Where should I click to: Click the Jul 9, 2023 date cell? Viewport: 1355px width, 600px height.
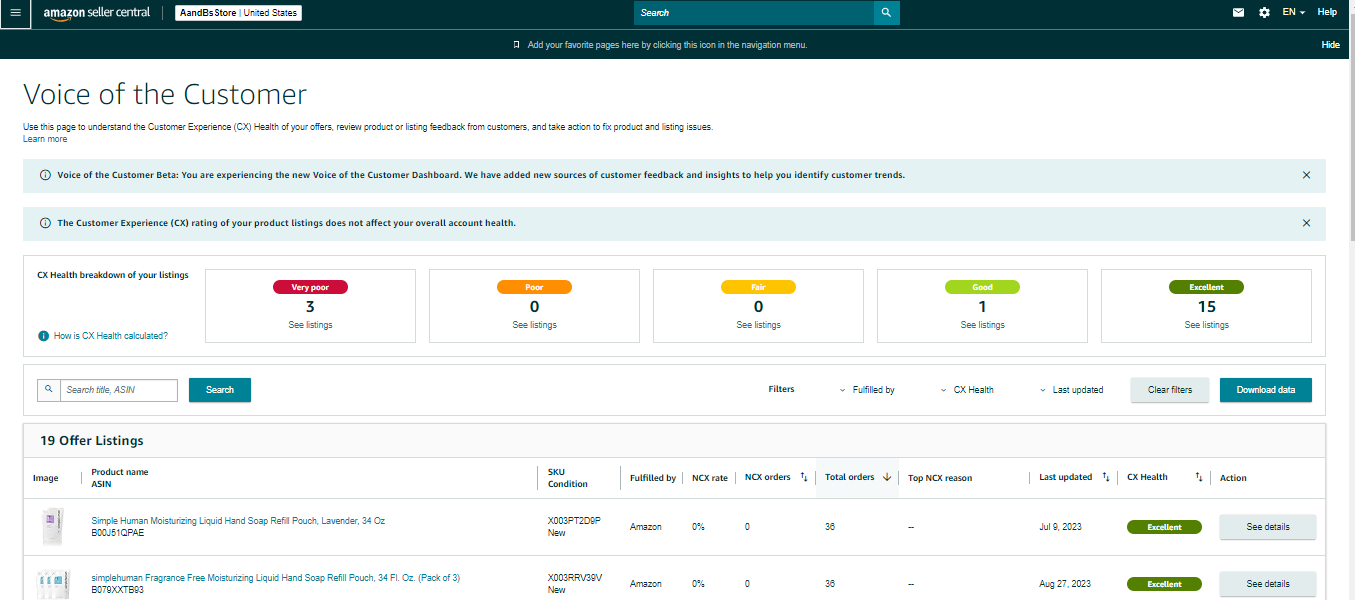[x=1060, y=527]
